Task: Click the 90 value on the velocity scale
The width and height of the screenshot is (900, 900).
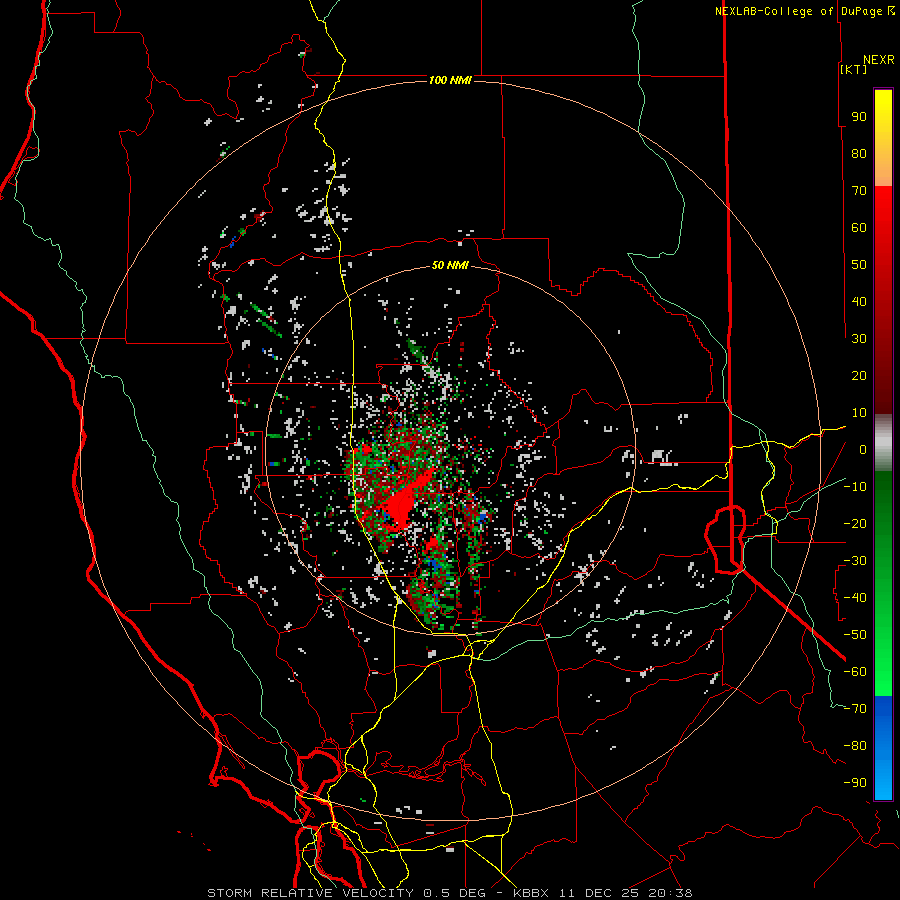Action: coord(859,117)
